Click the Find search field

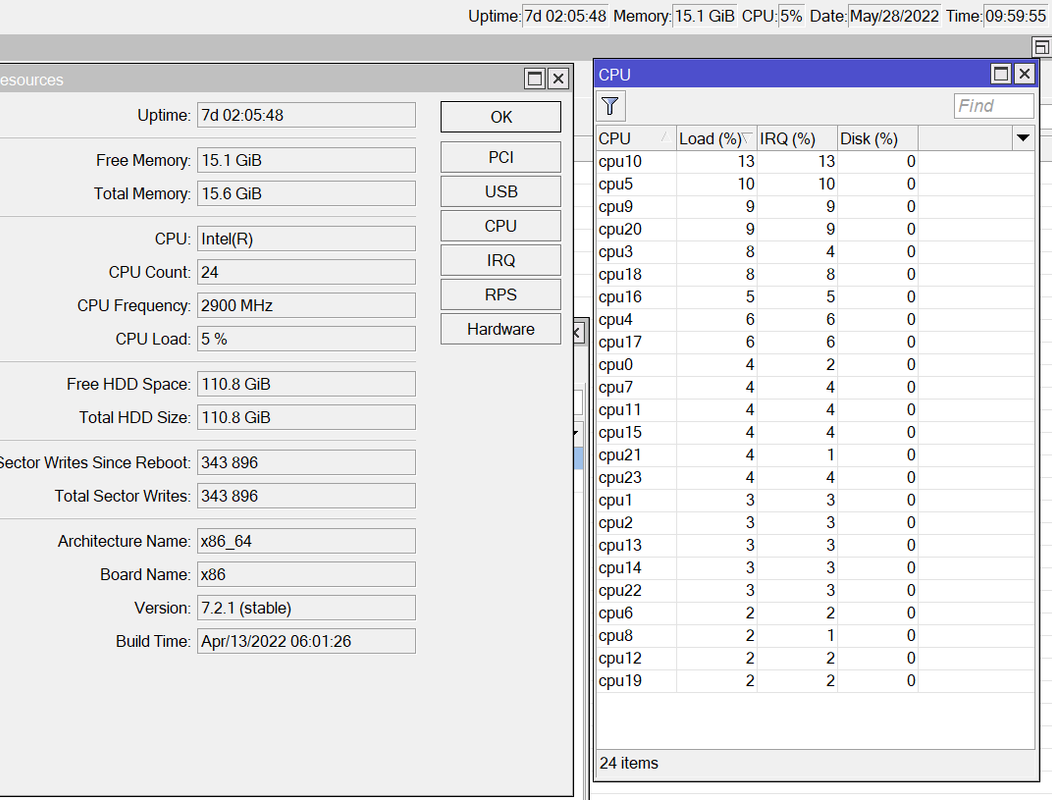(x=994, y=106)
